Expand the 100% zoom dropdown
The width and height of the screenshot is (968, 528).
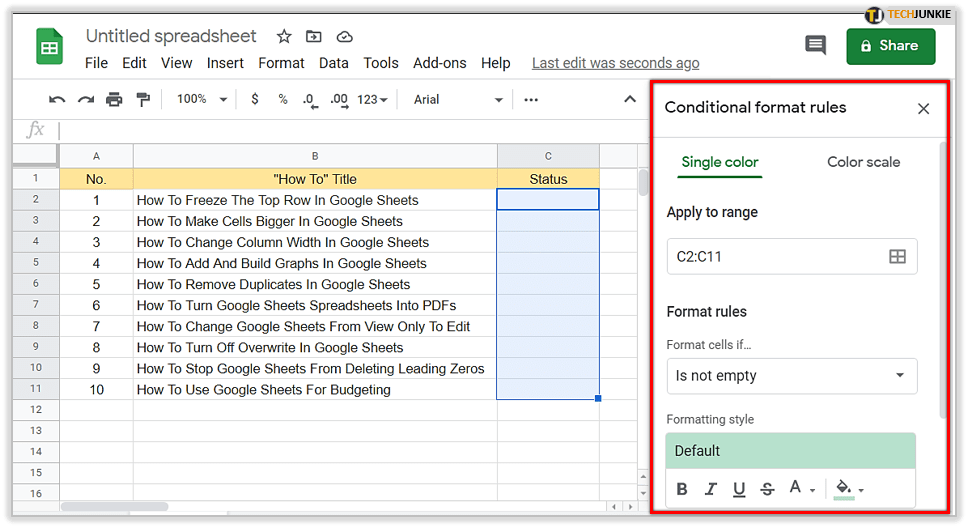(201, 99)
